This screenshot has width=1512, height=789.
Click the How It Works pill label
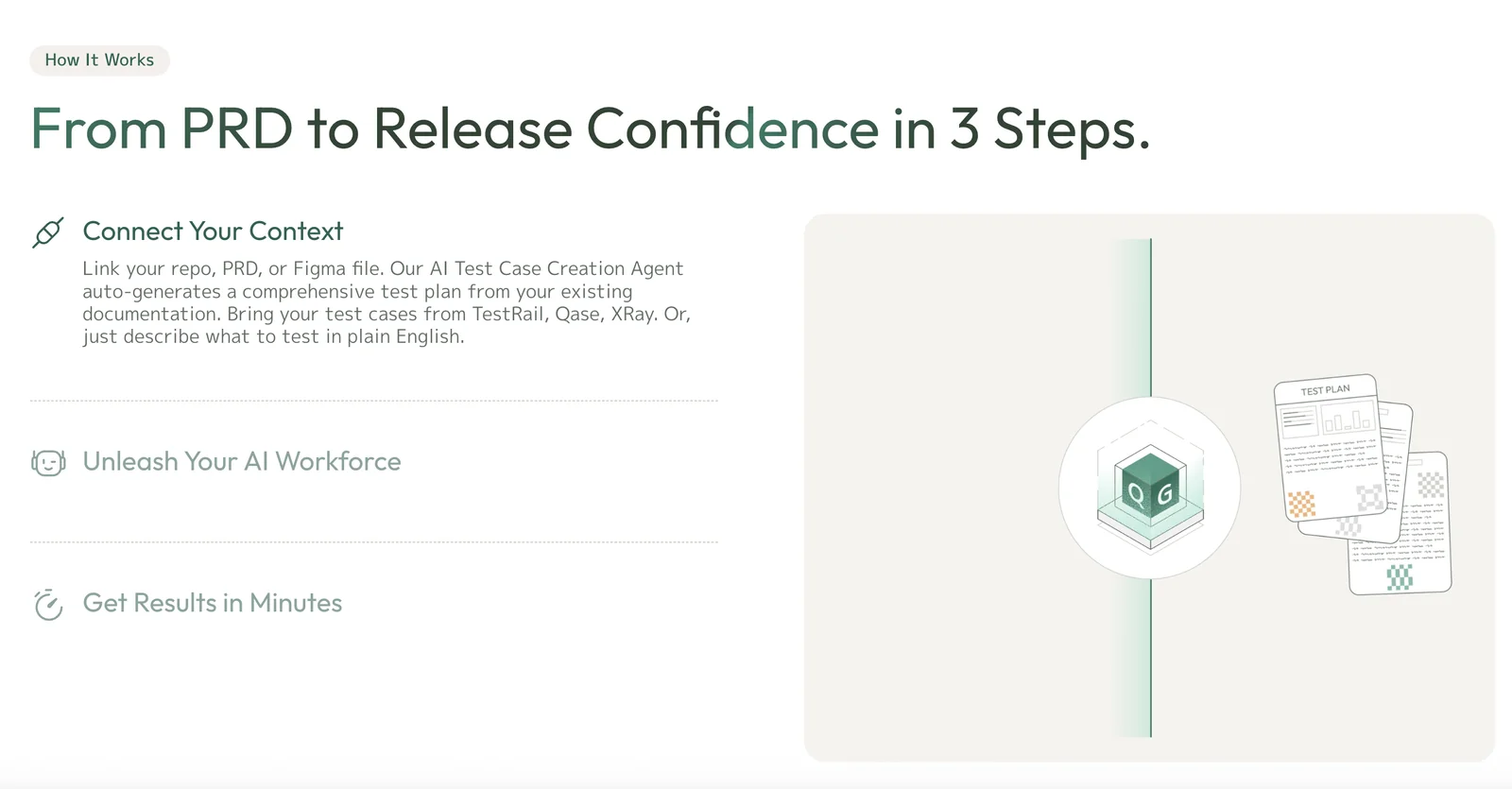click(99, 60)
